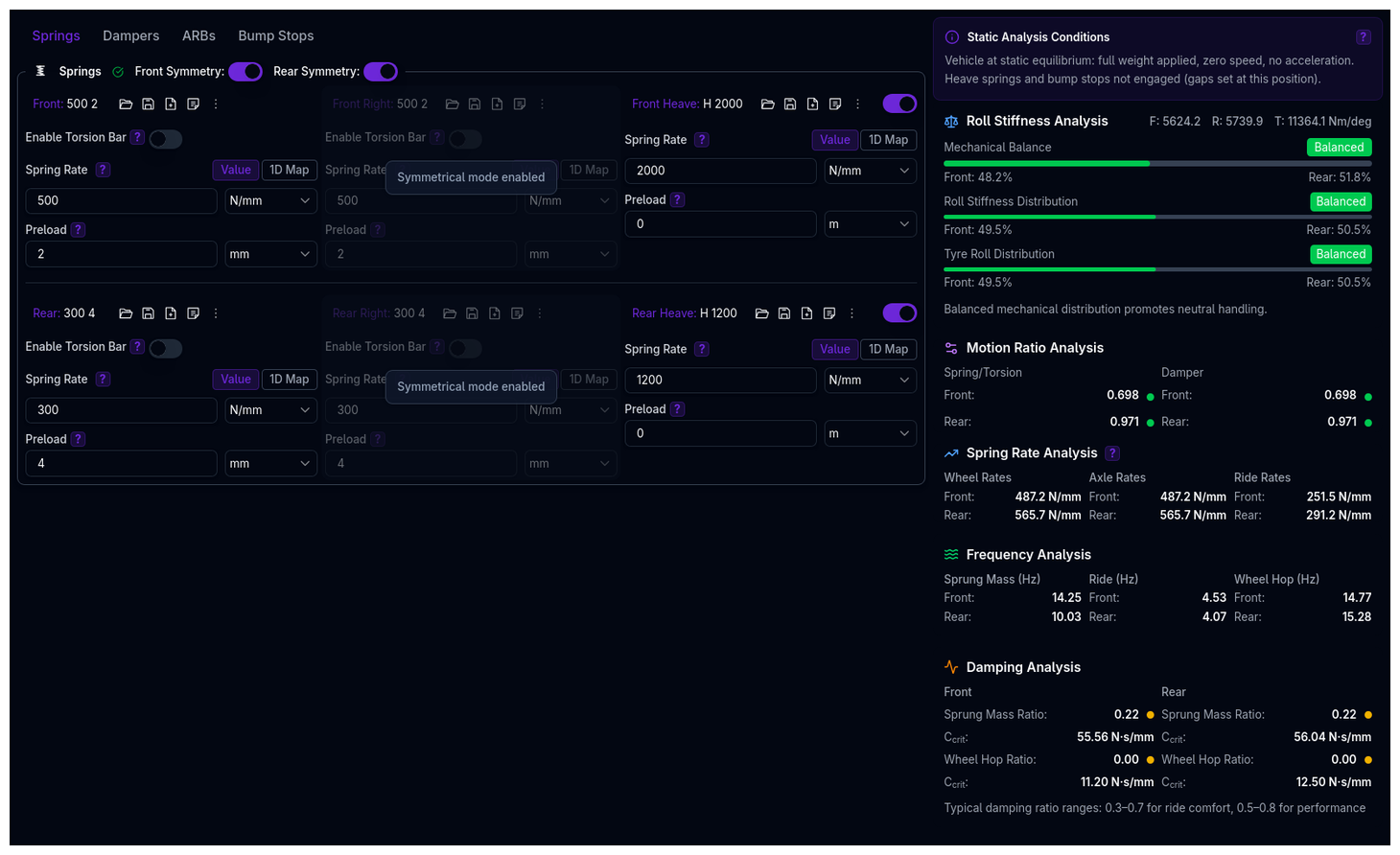The height and width of the screenshot is (855, 1400).
Task: Save the Rear spring settings to a preset
Action: point(148,312)
